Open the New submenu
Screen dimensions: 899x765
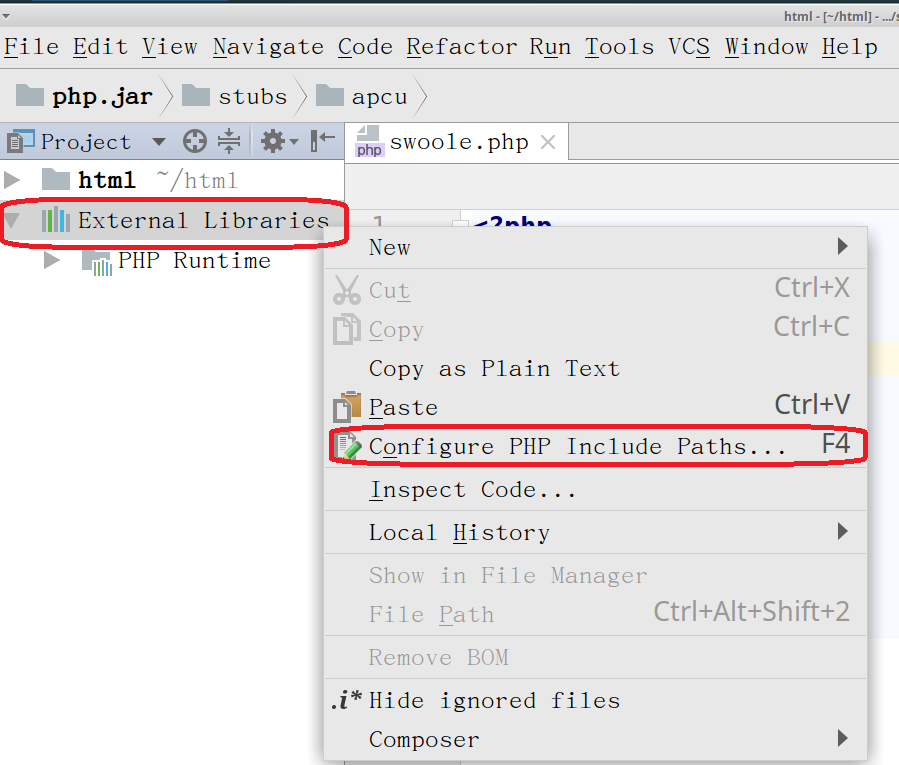(388, 247)
